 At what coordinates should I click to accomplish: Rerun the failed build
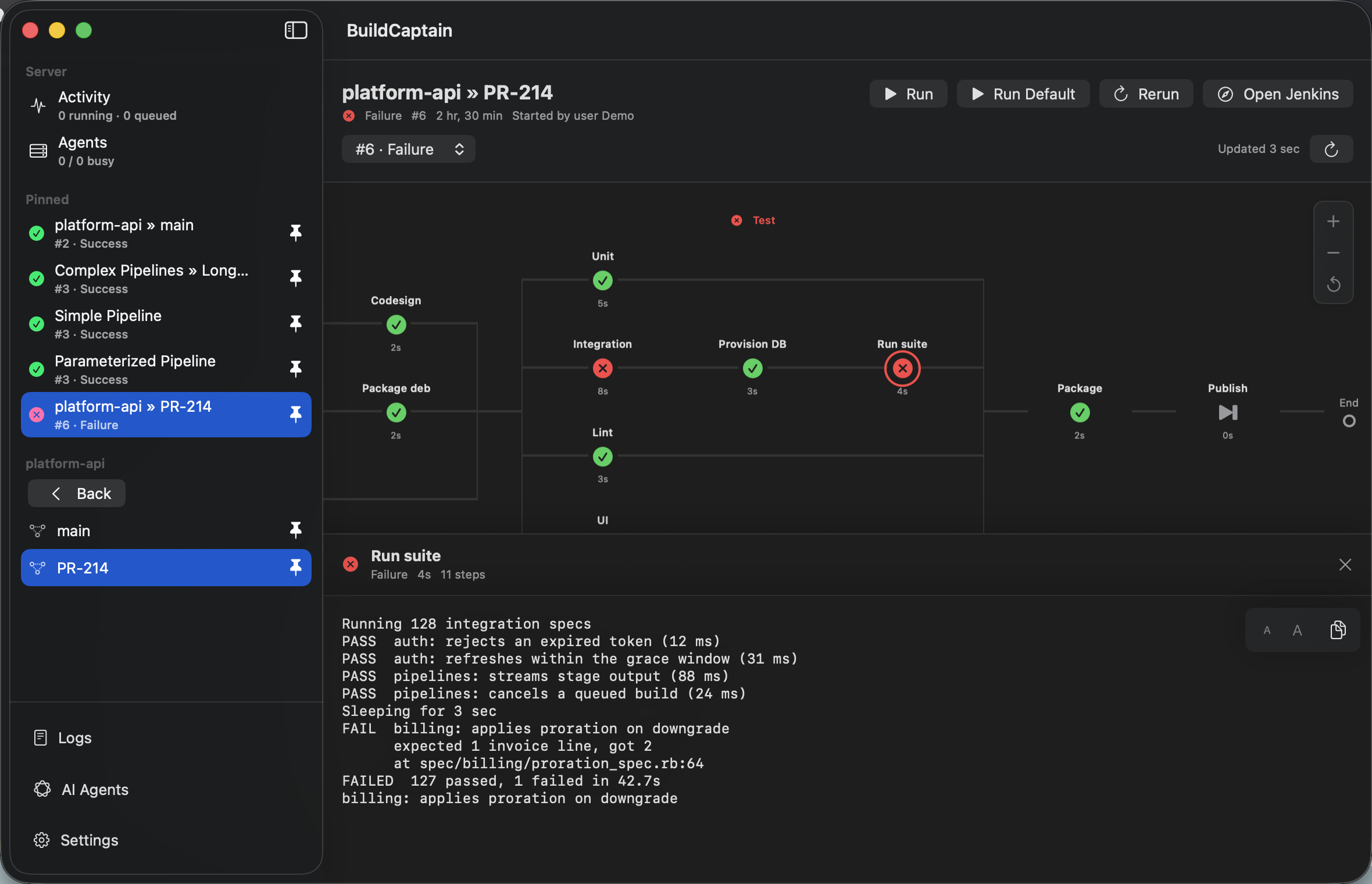pos(1146,94)
